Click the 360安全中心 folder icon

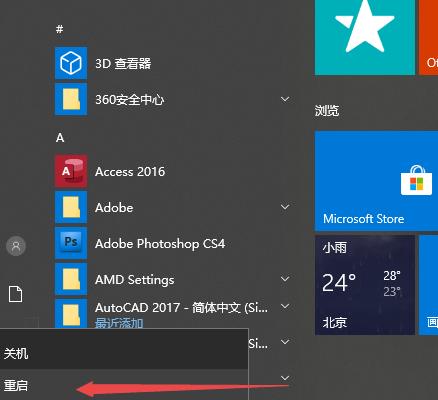coord(71,99)
